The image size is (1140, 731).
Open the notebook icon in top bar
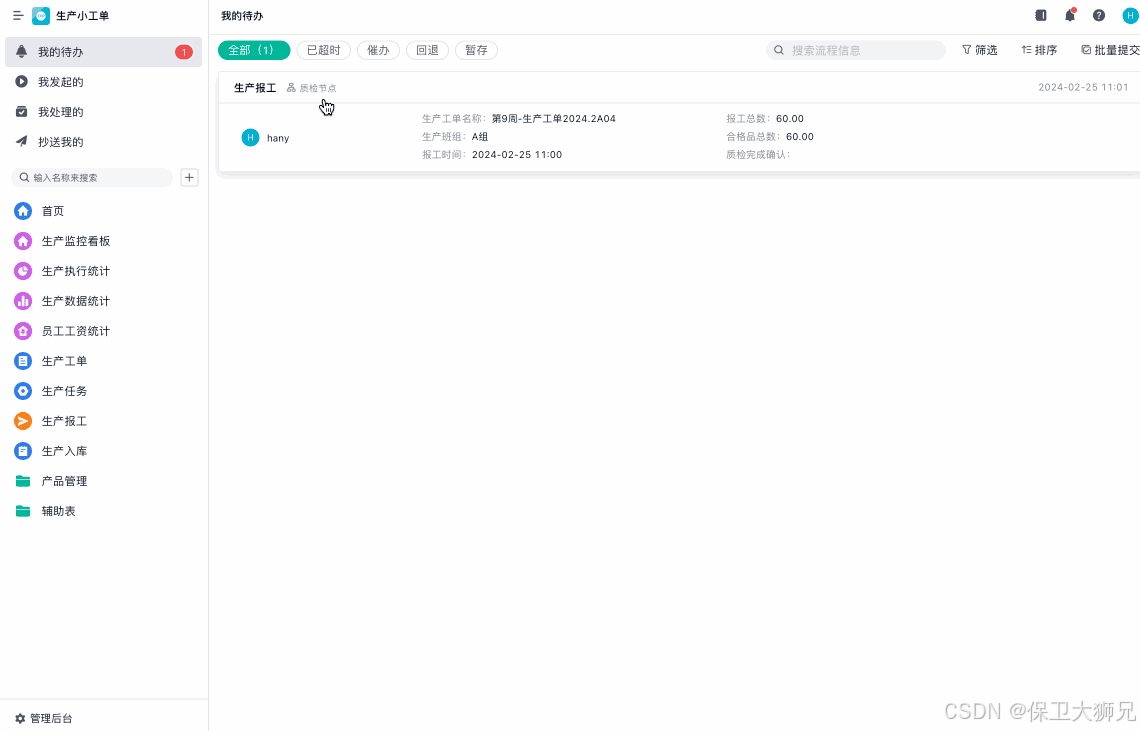click(1040, 15)
